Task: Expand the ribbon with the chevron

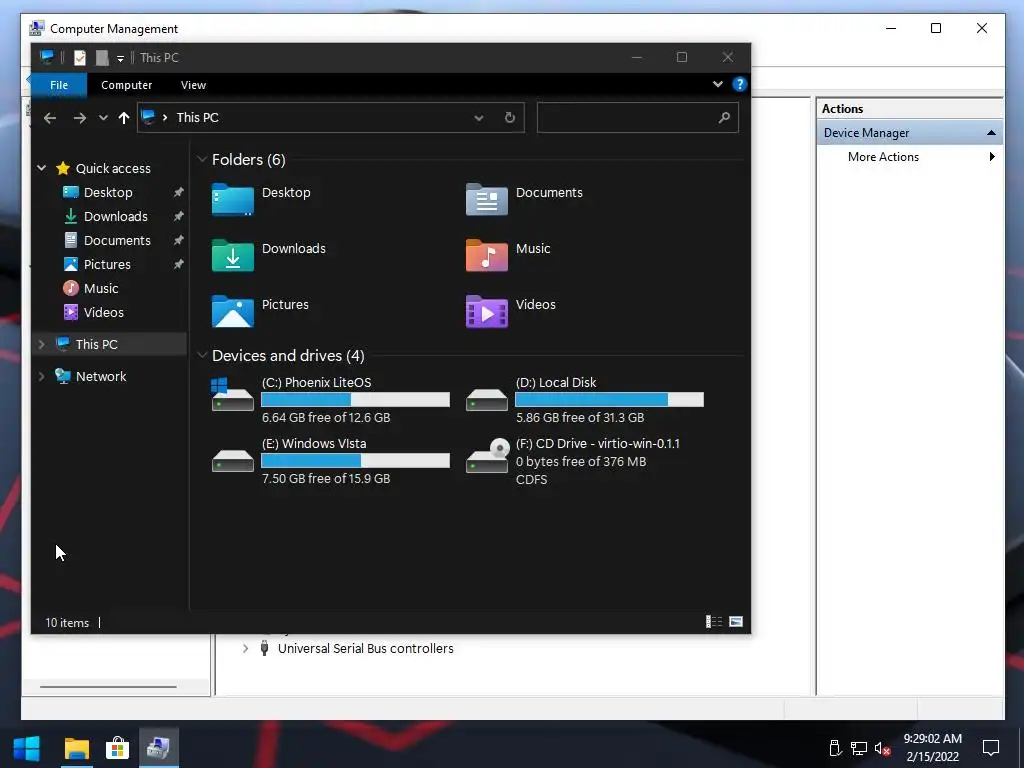Action: click(718, 84)
